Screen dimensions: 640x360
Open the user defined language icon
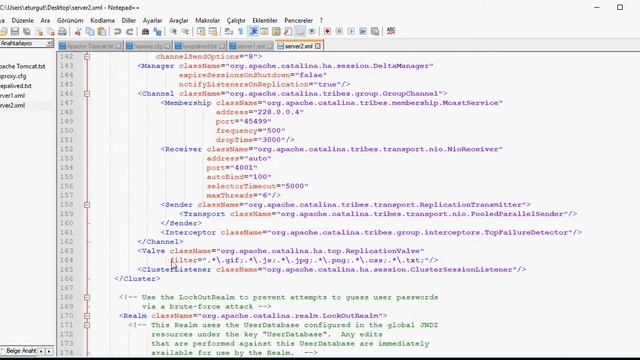(264, 31)
